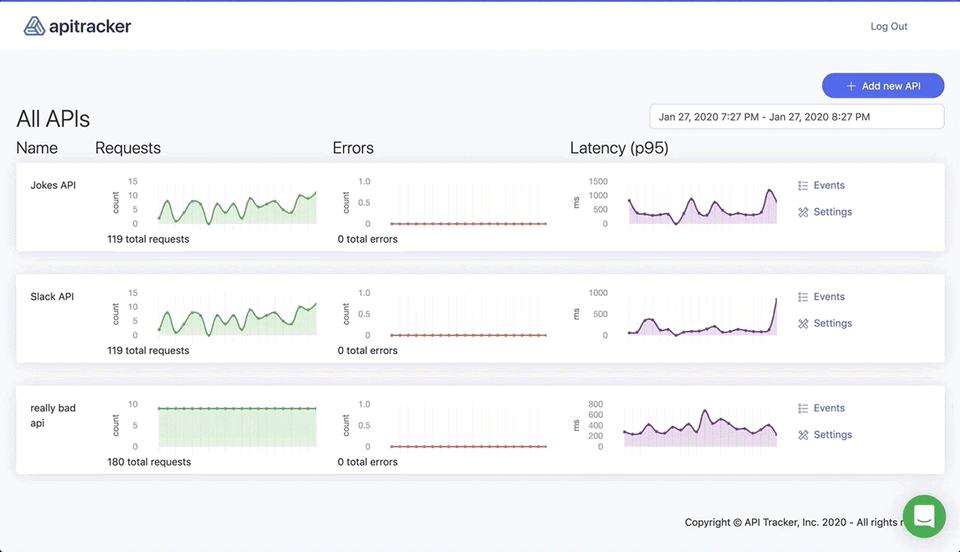960x552 pixels.
Task: Click the Settings tools icon for Jokes API
Action: pyautogui.click(x=803, y=212)
